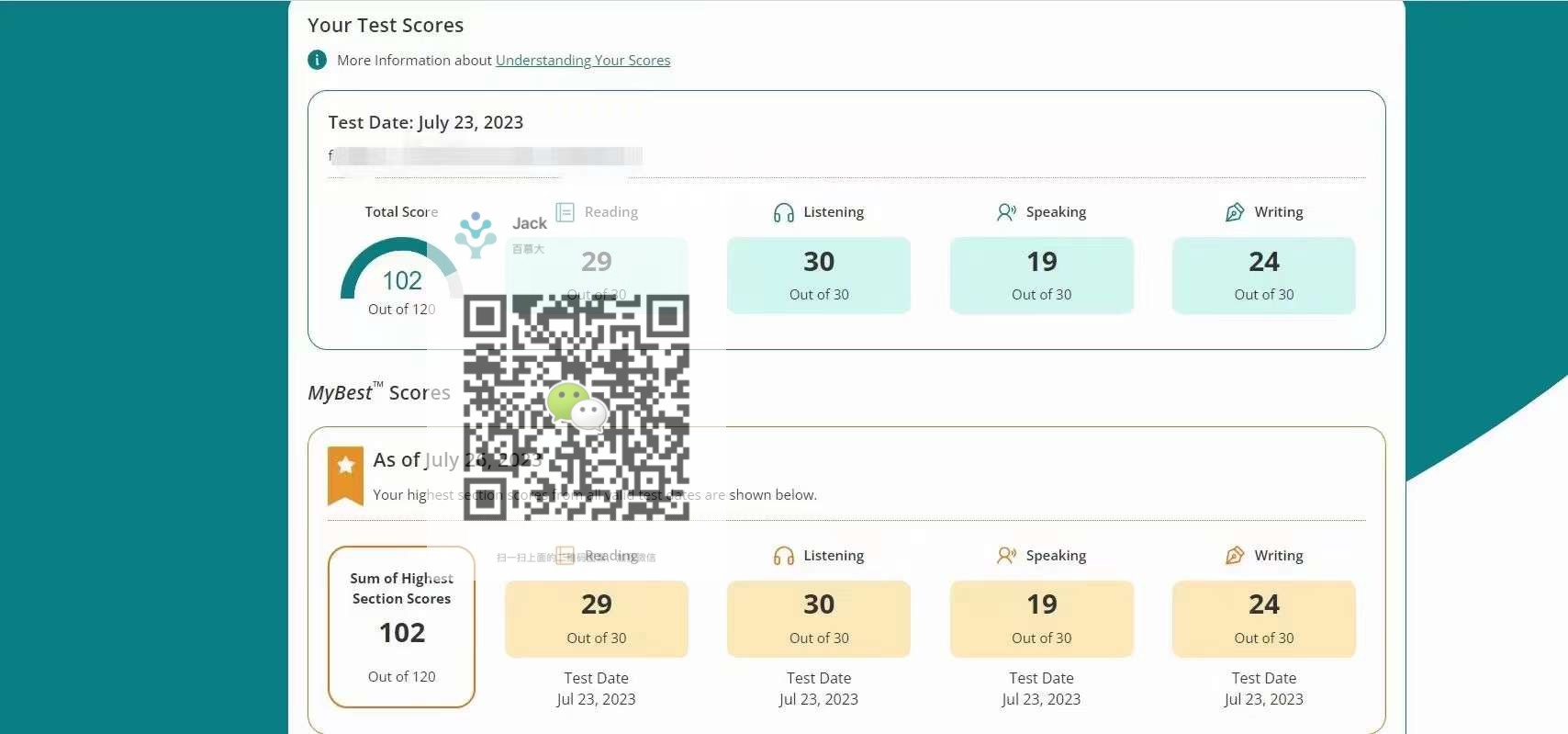This screenshot has width=1568, height=734.
Task: Click the teal Listening headphones icon
Action: pos(783,213)
